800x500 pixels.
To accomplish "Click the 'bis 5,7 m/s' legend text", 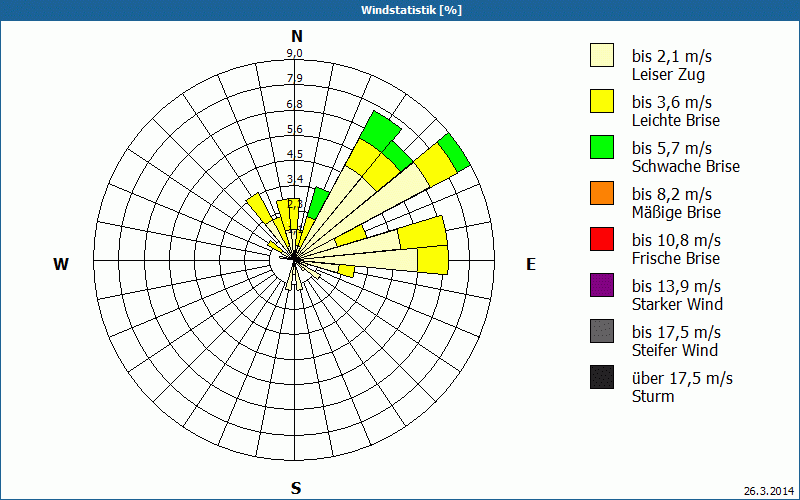I will (671, 148).
